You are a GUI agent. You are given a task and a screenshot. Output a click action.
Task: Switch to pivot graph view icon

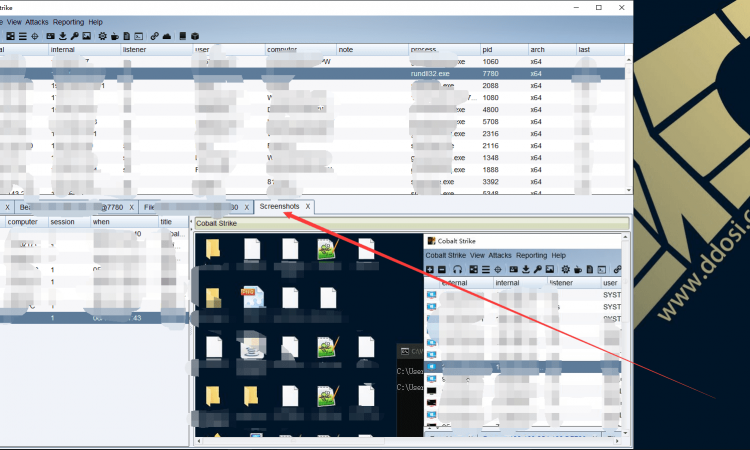(x=11, y=36)
